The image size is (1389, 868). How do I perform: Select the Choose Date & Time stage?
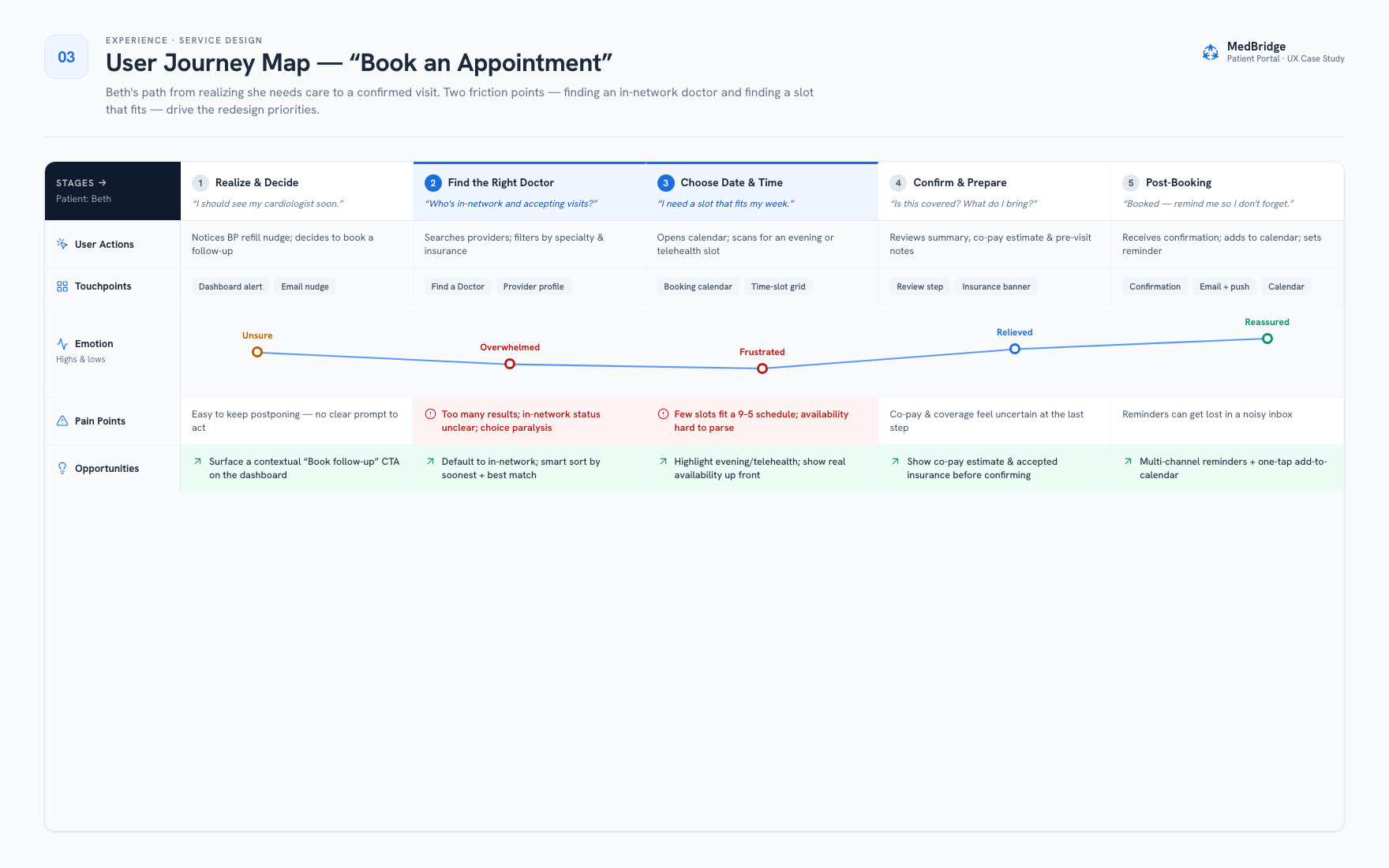click(762, 191)
